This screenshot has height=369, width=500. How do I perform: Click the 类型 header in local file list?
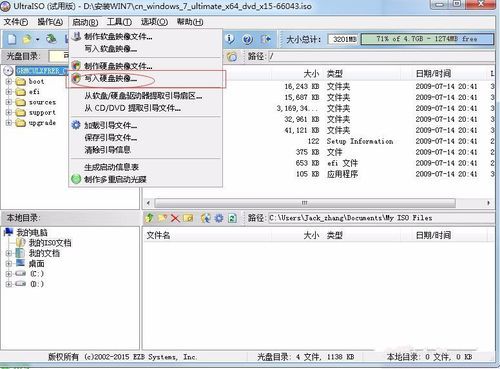coord(335,235)
